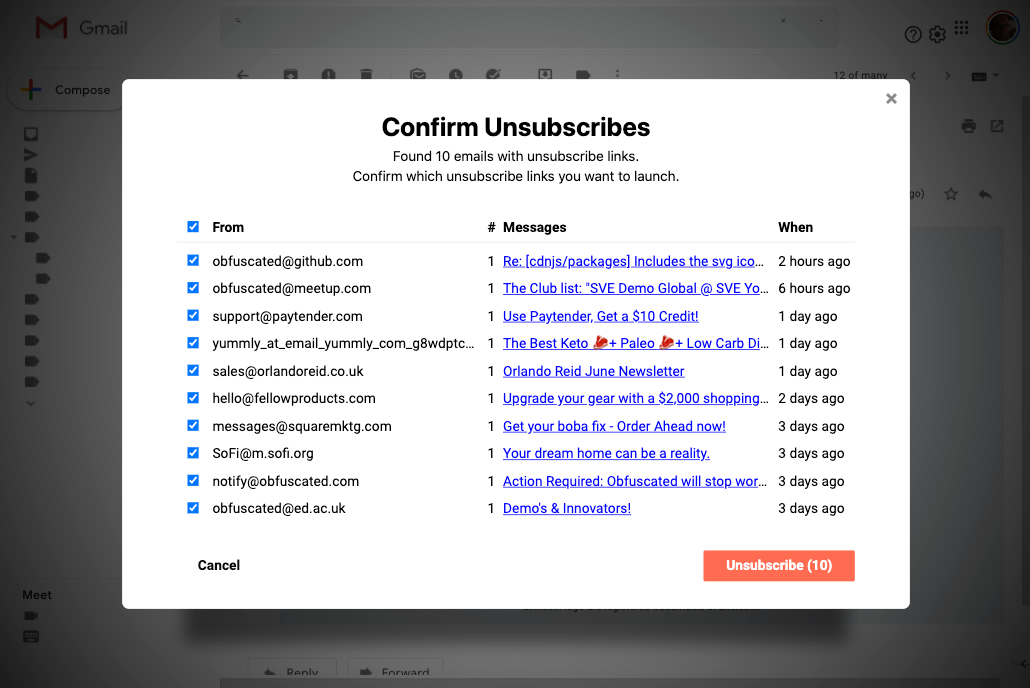Viewport: 1030px width, 688px height.
Task: Open the Orlando Reid June Newsletter link
Action: pyautogui.click(x=593, y=371)
